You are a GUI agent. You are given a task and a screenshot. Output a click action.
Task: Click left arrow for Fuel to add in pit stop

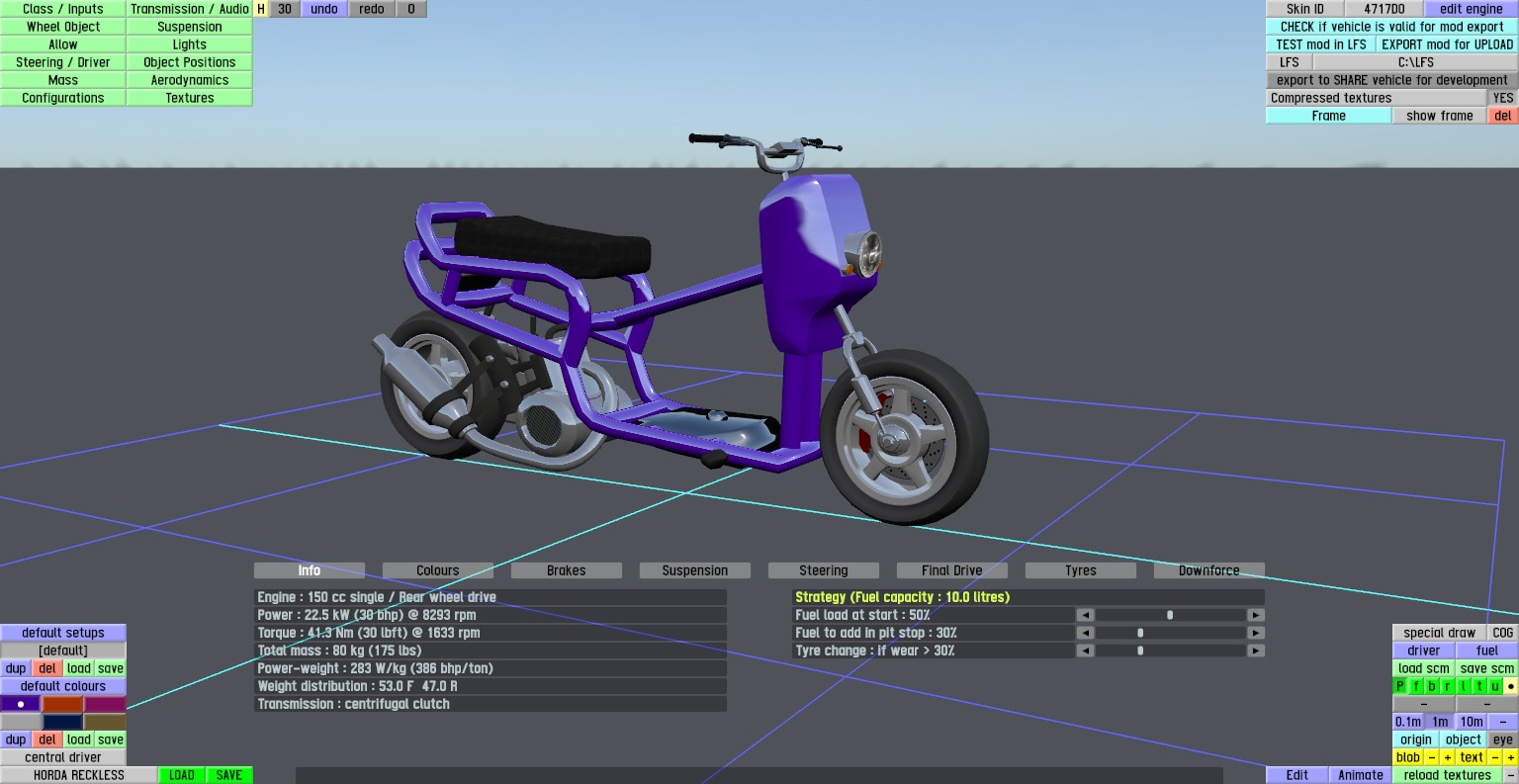point(1085,633)
